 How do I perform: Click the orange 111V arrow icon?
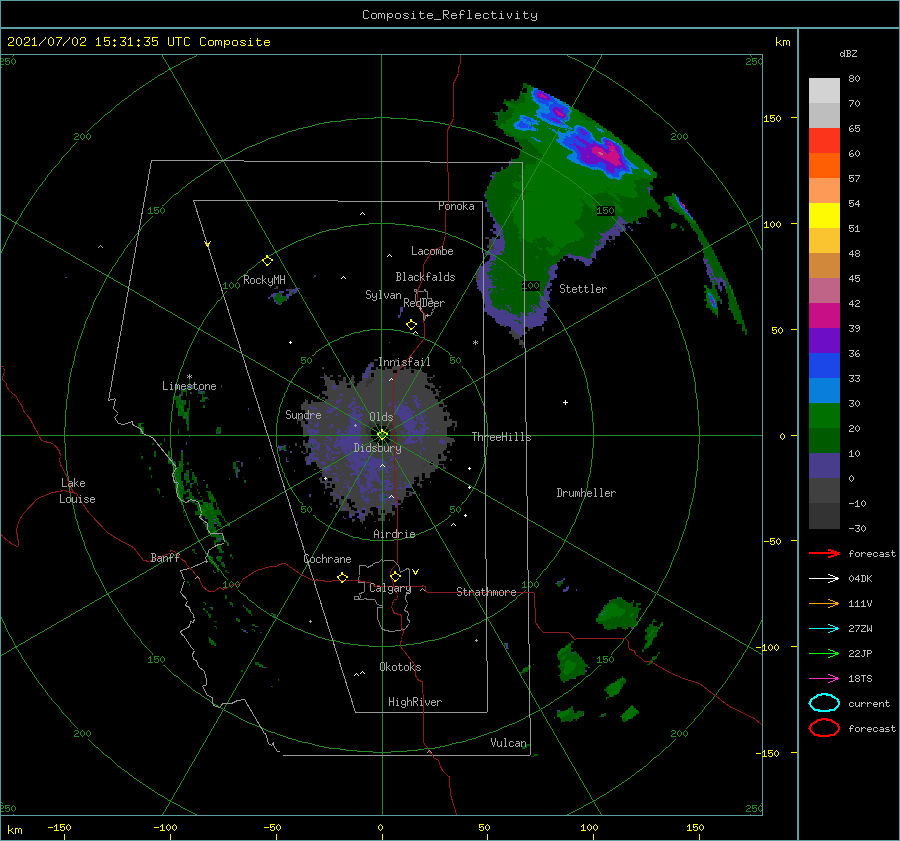[824, 603]
